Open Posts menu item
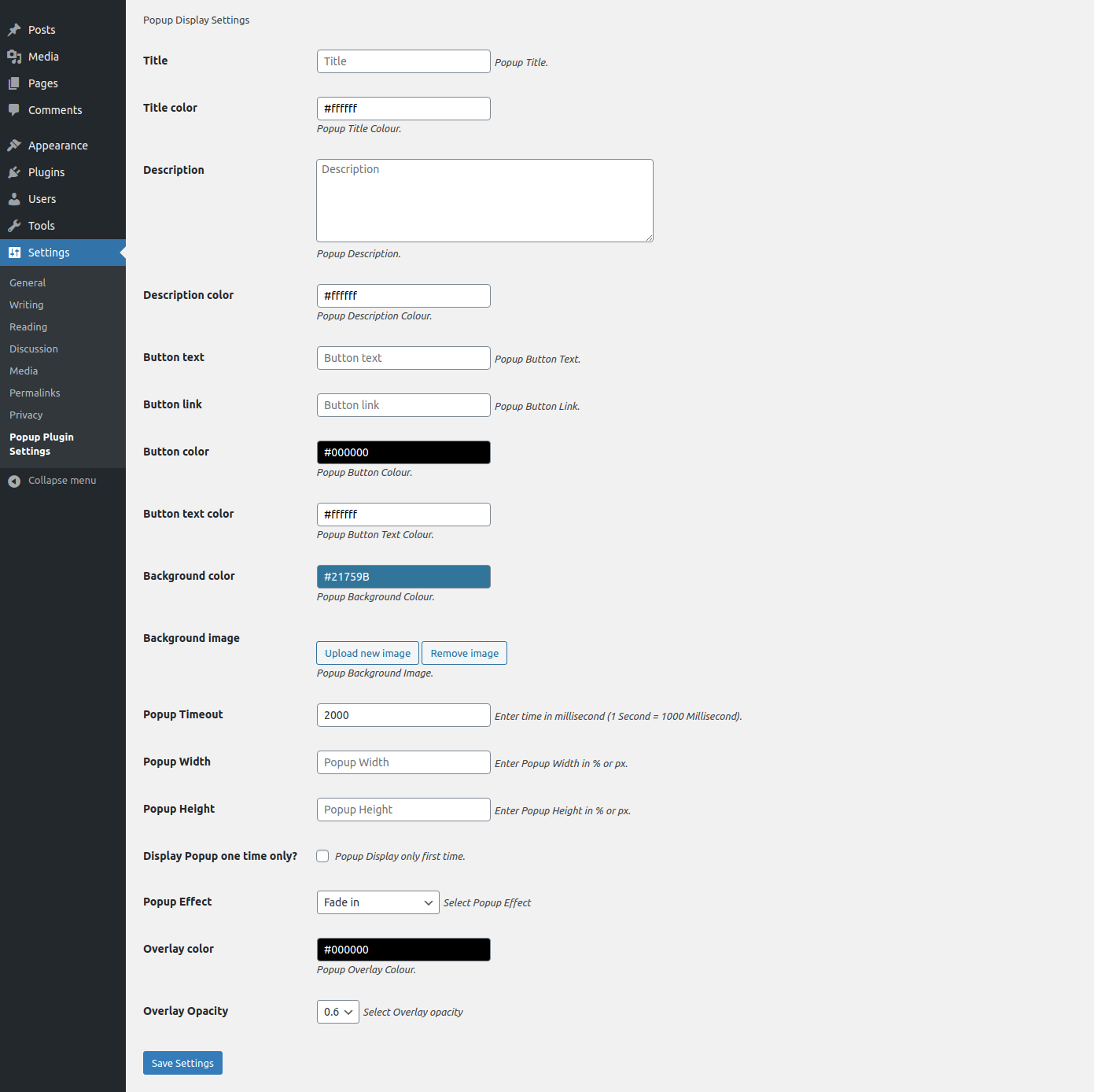This screenshot has height=1092, width=1094. pyautogui.click(x=63, y=30)
